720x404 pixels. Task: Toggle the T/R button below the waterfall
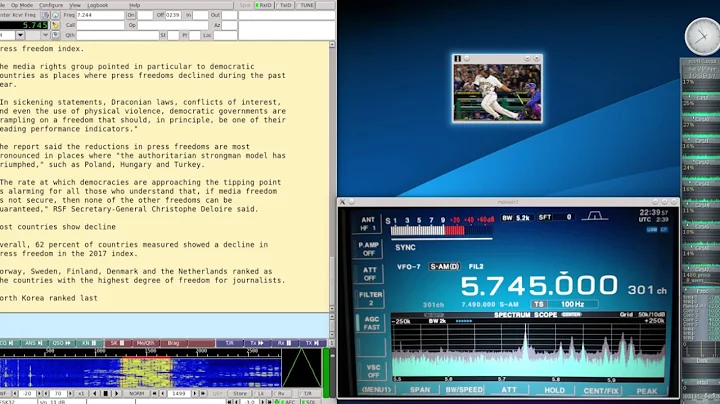(x=307, y=393)
